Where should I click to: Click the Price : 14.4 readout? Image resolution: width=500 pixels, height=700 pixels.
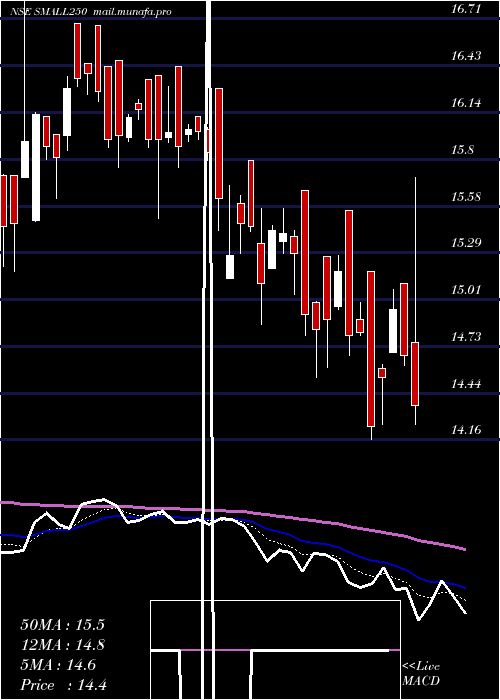point(63,685)
